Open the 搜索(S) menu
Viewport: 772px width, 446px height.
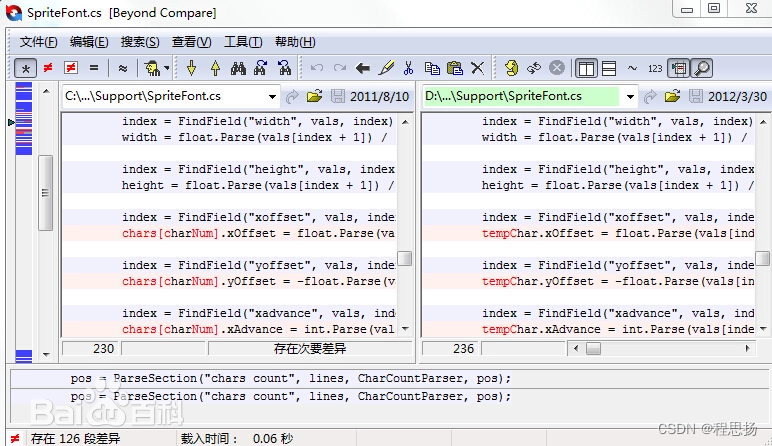[140, 42]
